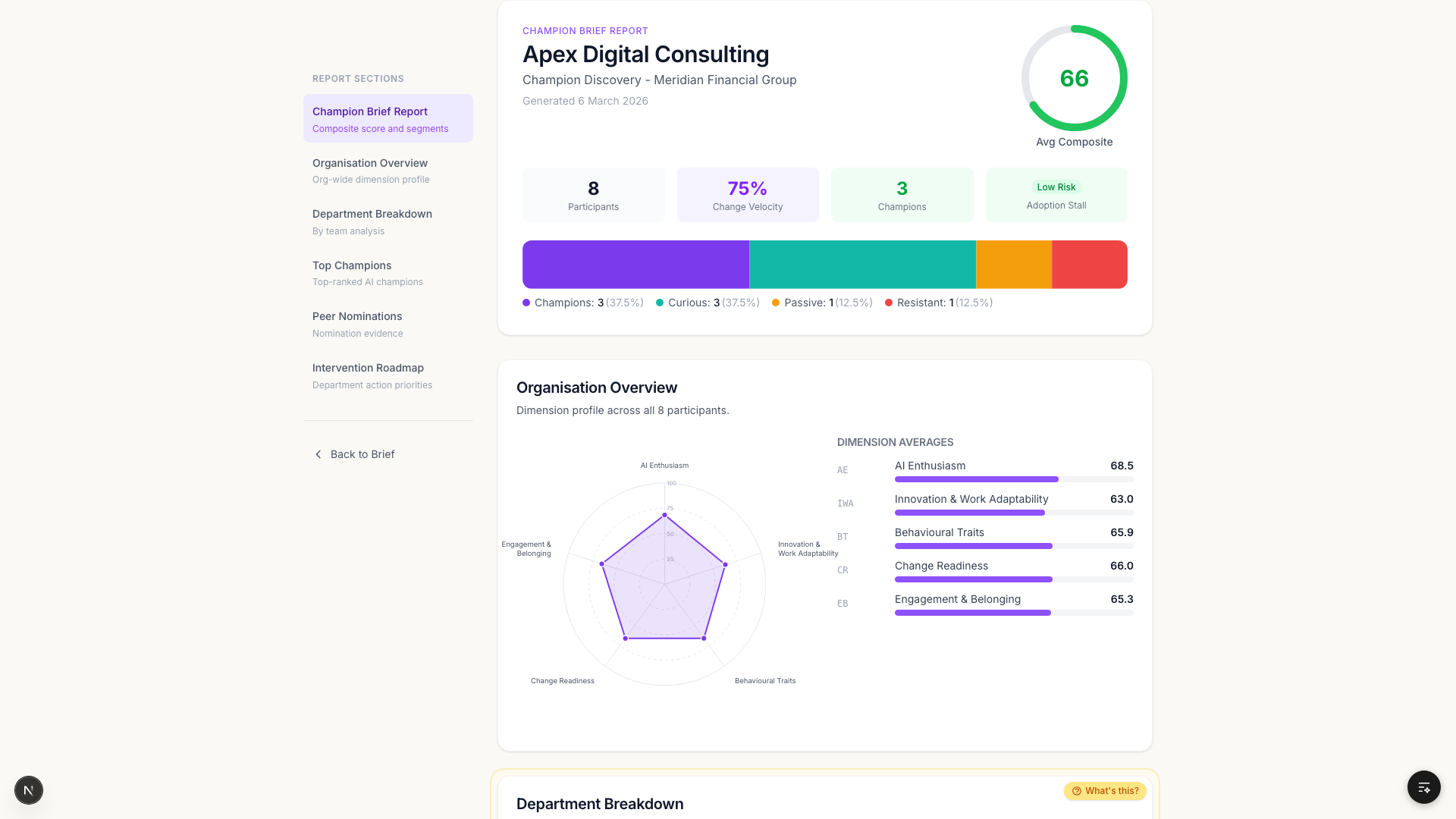The width and height of the screenshot is (1456, 819).
Task: Click the CHAMPION BRIEF REPORT eyebrow label
Action: point(585,31)
